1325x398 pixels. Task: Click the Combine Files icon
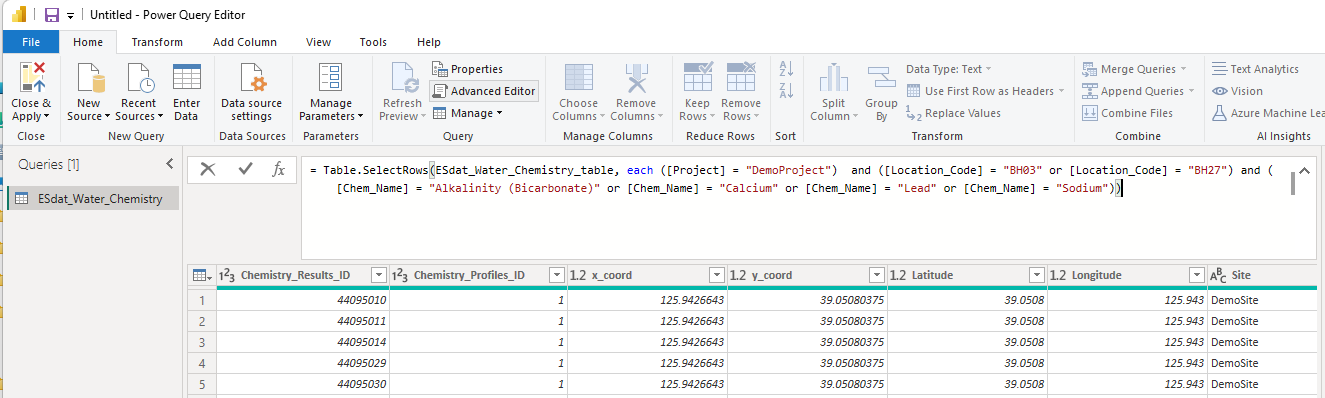tap(1090, 113)
